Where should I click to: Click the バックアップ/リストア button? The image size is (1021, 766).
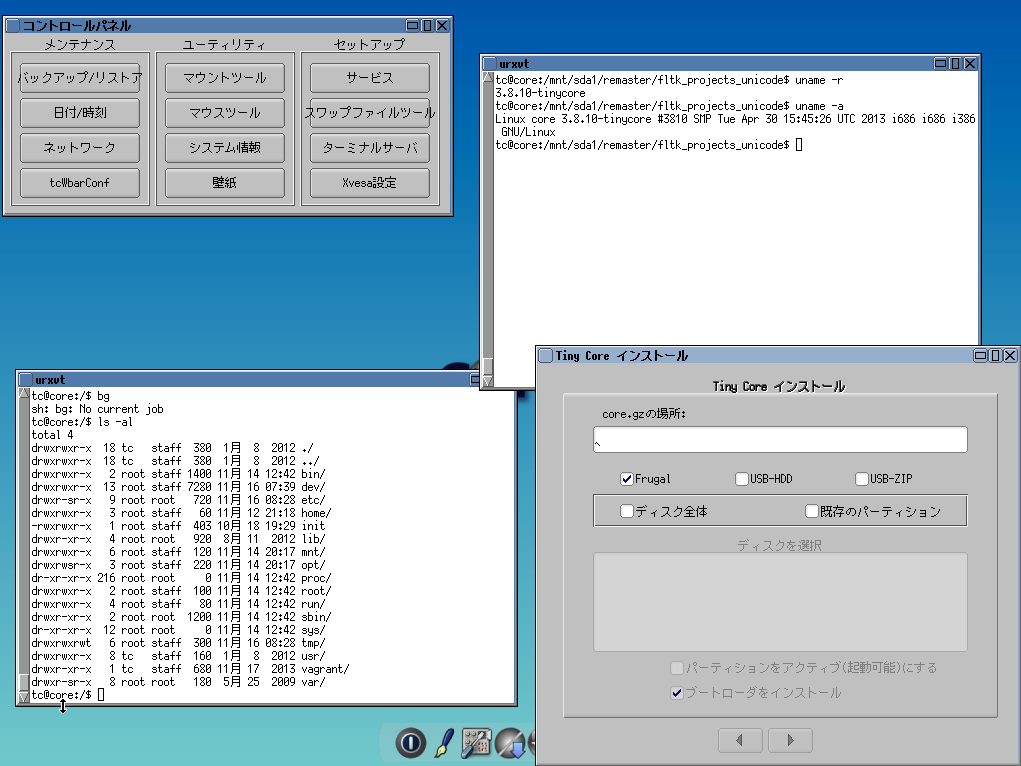80,78
